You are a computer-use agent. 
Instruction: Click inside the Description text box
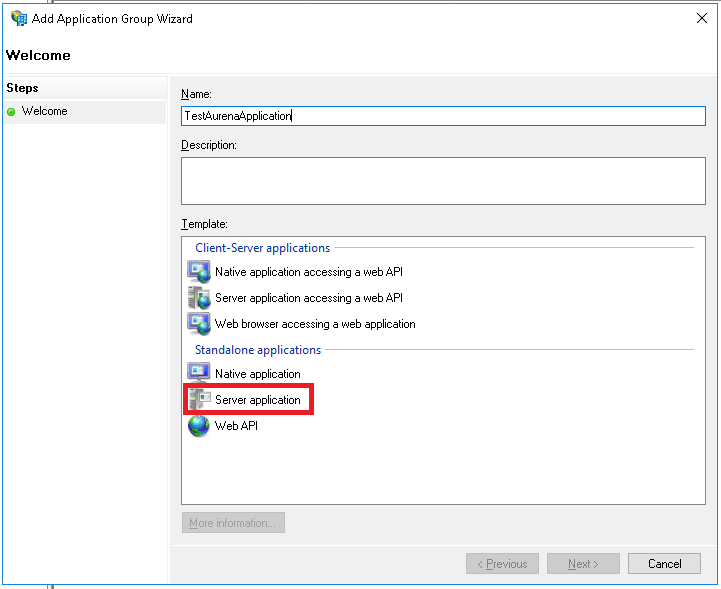pos(443,180)
